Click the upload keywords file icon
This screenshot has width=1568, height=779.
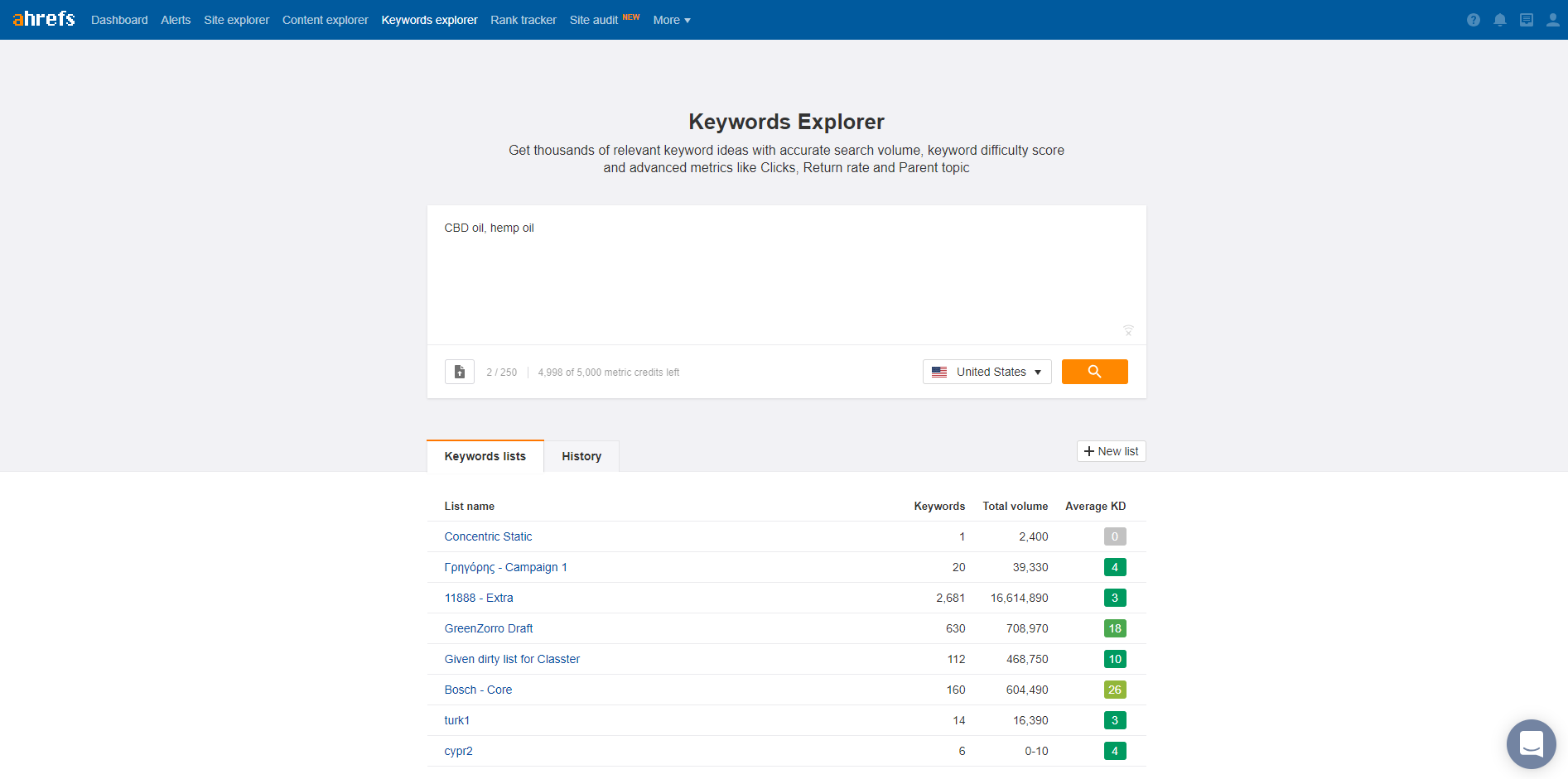point(460,372)
